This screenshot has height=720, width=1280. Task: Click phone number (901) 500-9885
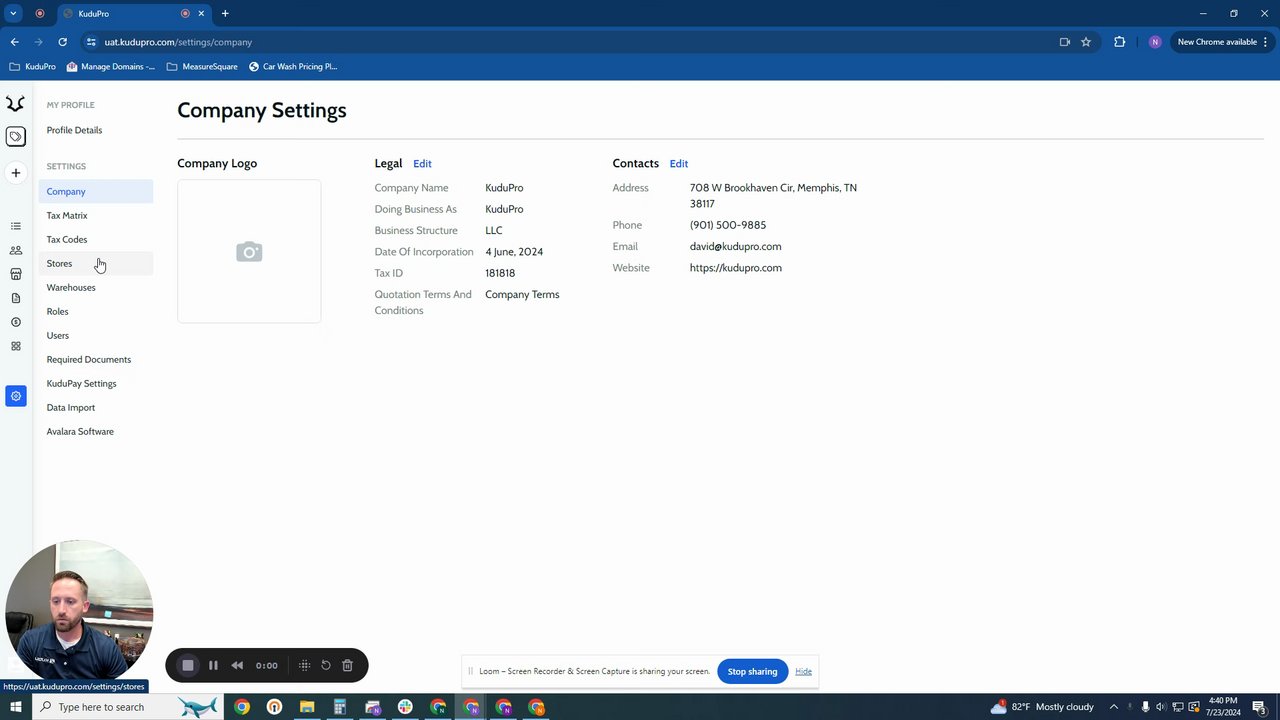click(x=727, y=225)
